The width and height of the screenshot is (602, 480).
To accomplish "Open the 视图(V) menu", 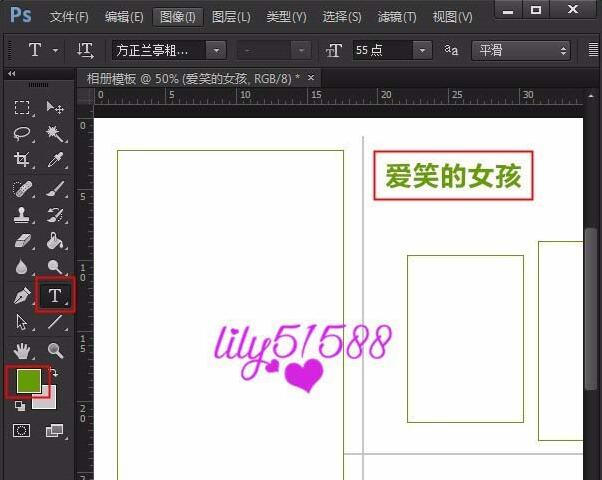I will 452,17.
